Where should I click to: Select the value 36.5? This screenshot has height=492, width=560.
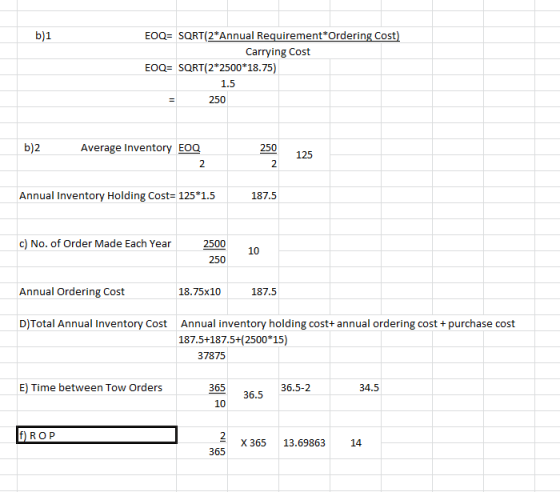tap(253, 395)
